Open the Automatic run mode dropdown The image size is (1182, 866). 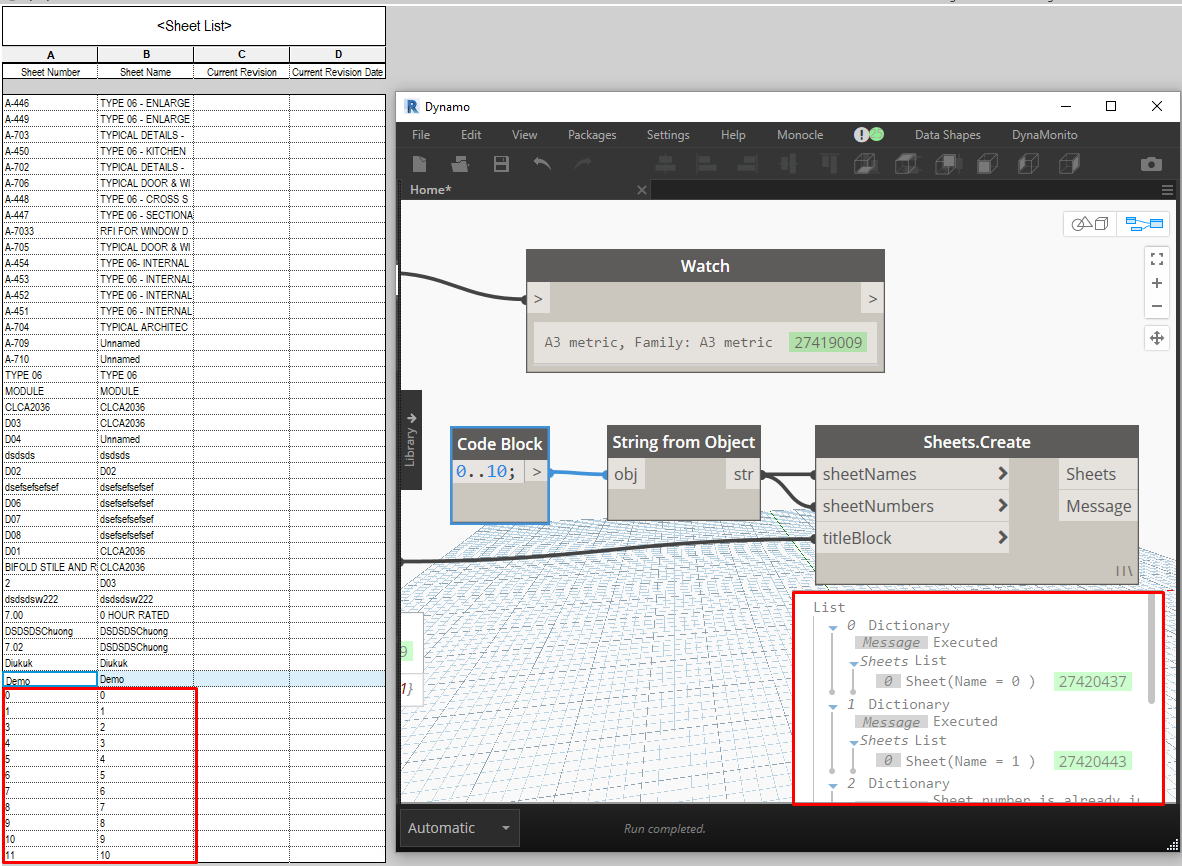coord(458,828)
